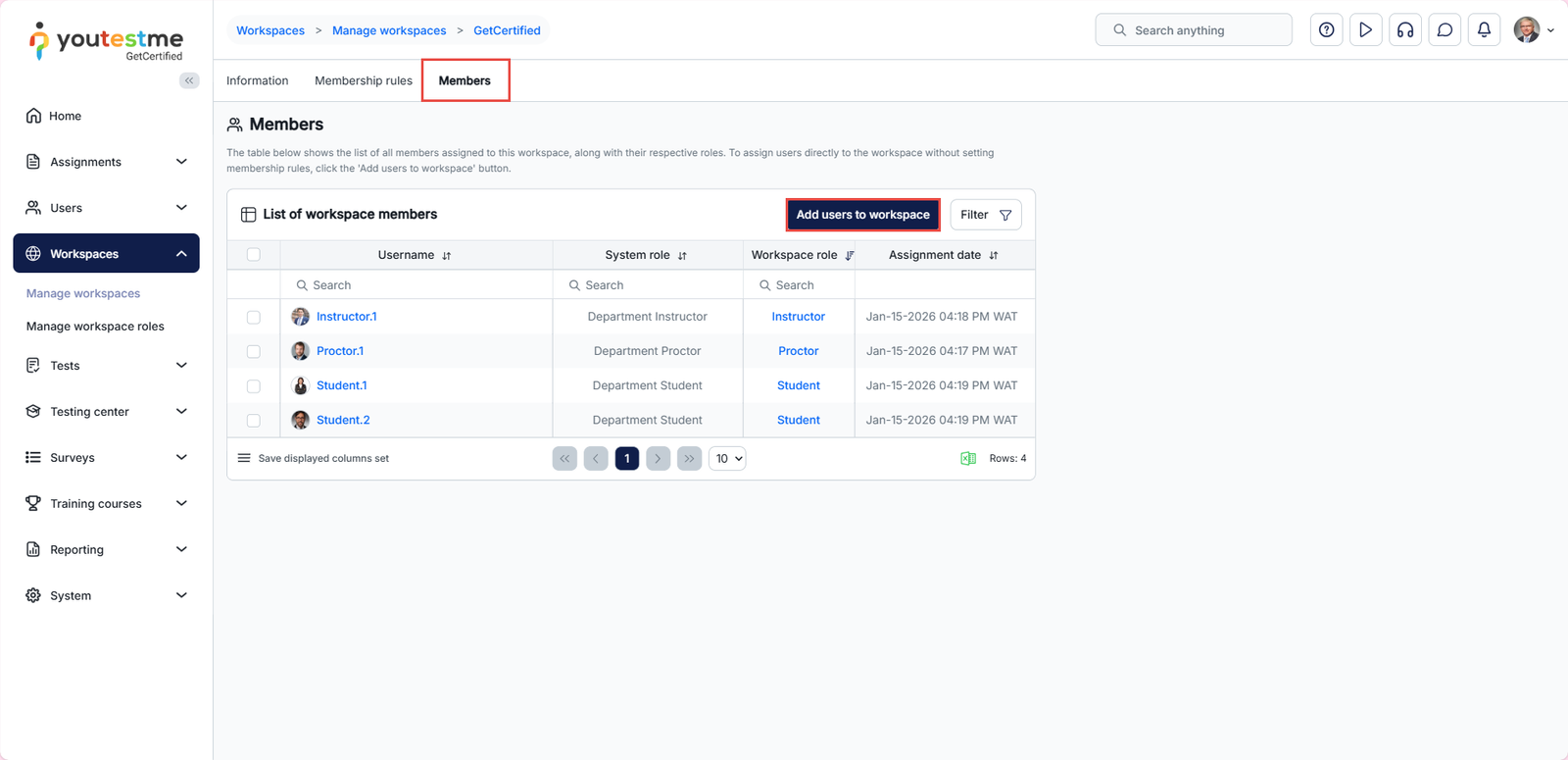Screen dimensions: 1568x760
Task: Tick the checkbox for Instructor.1
Action: [254, 317]
